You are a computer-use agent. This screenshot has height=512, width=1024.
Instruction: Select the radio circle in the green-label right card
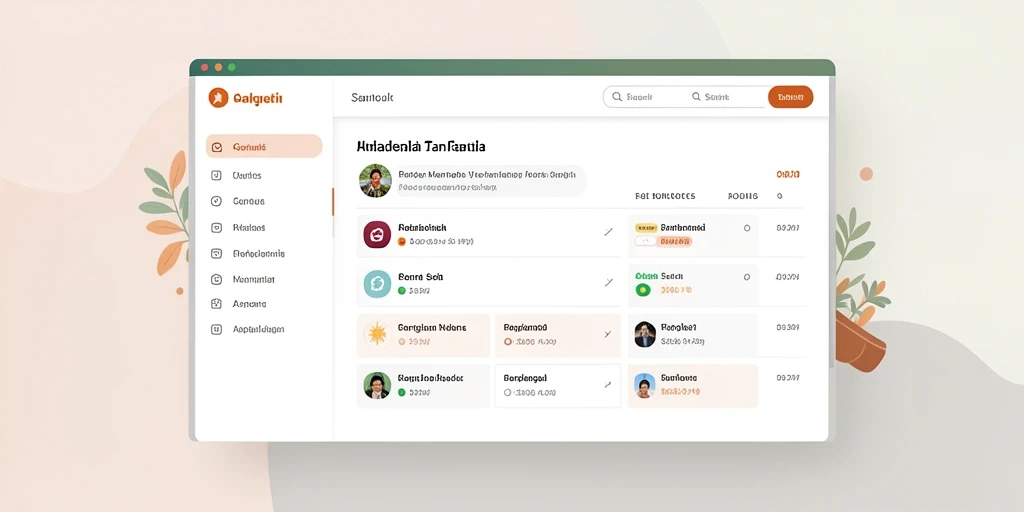747,277
